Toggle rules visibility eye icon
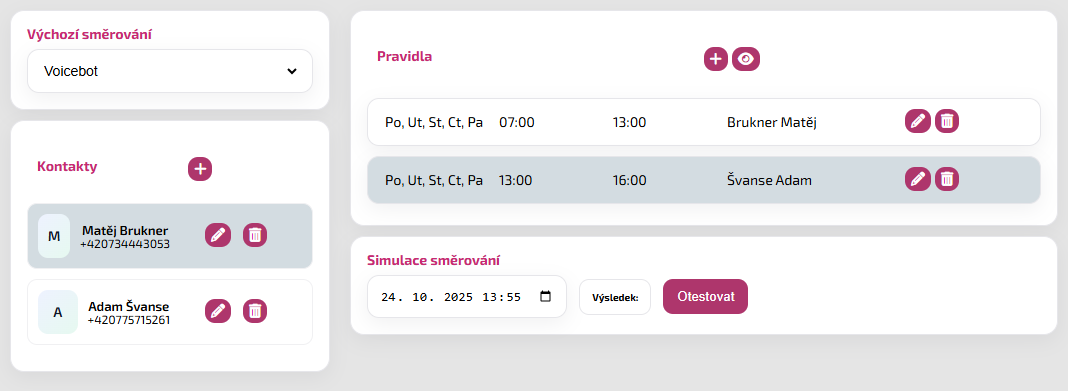 746,59
